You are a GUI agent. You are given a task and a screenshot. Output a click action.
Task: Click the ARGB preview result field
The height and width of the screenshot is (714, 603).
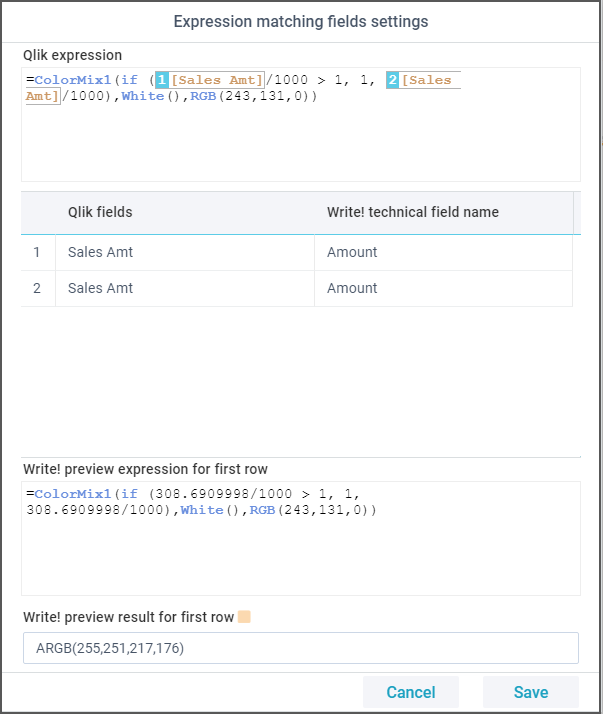(x=300, y=648)
